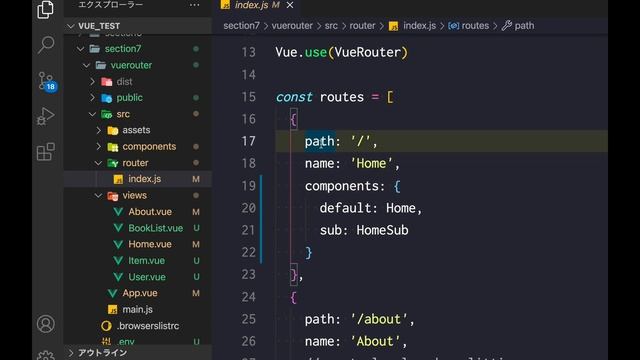
Task: Open User.vue in the file tree
Action: pos(138,277)
